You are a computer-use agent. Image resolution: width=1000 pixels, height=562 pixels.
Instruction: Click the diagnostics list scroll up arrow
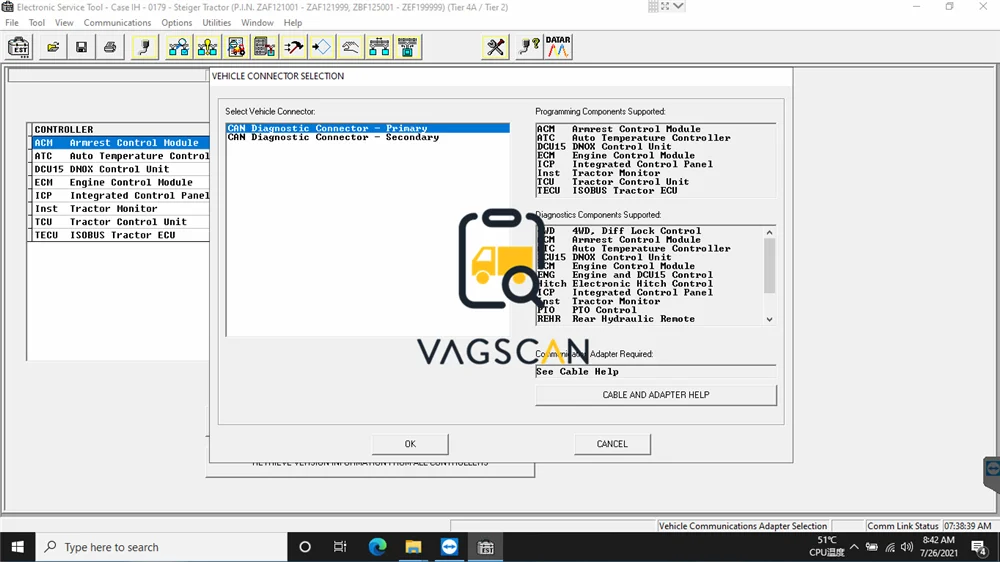pyautogui.click(x=770, y=233)
